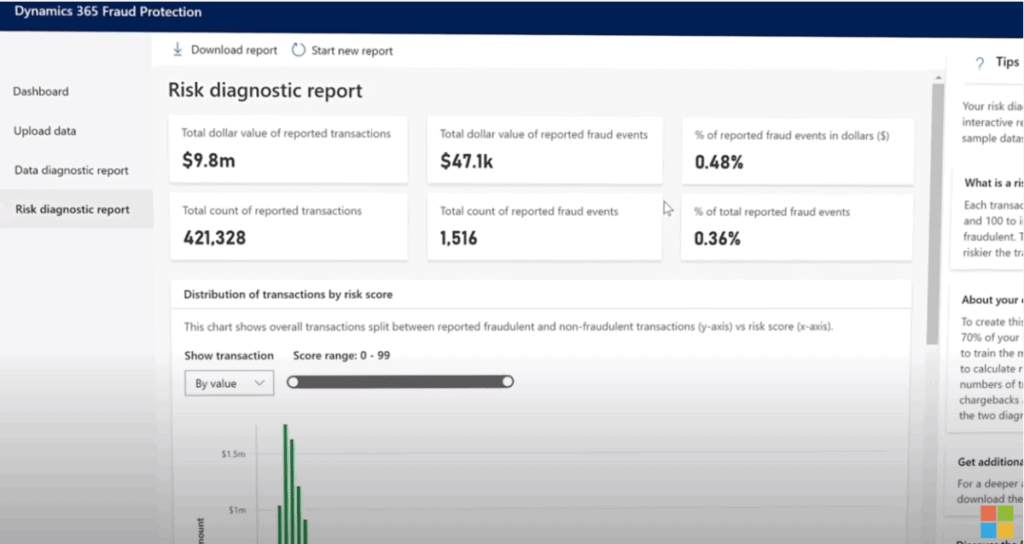This screenshot has height=544, width=1024.
Task: Click the Tips question mark icon
Action: click(979, 63)
